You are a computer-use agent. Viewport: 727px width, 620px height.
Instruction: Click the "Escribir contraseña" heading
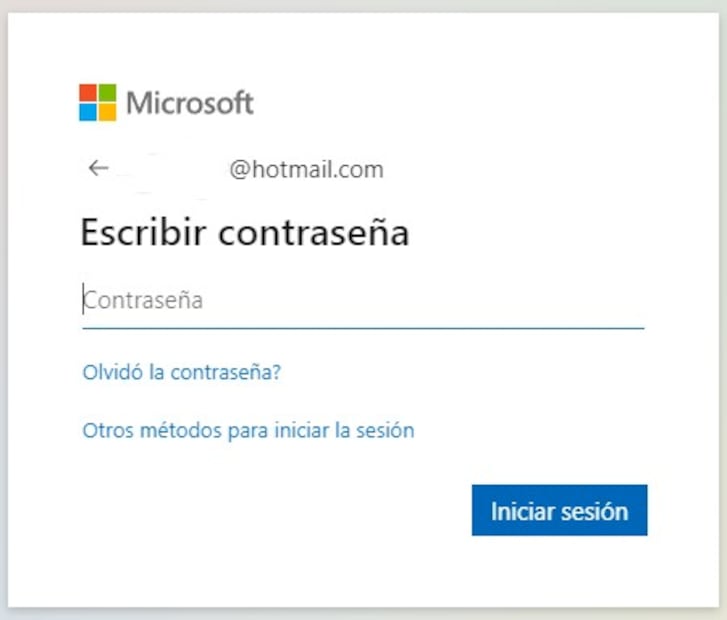[x=244, y=233]
